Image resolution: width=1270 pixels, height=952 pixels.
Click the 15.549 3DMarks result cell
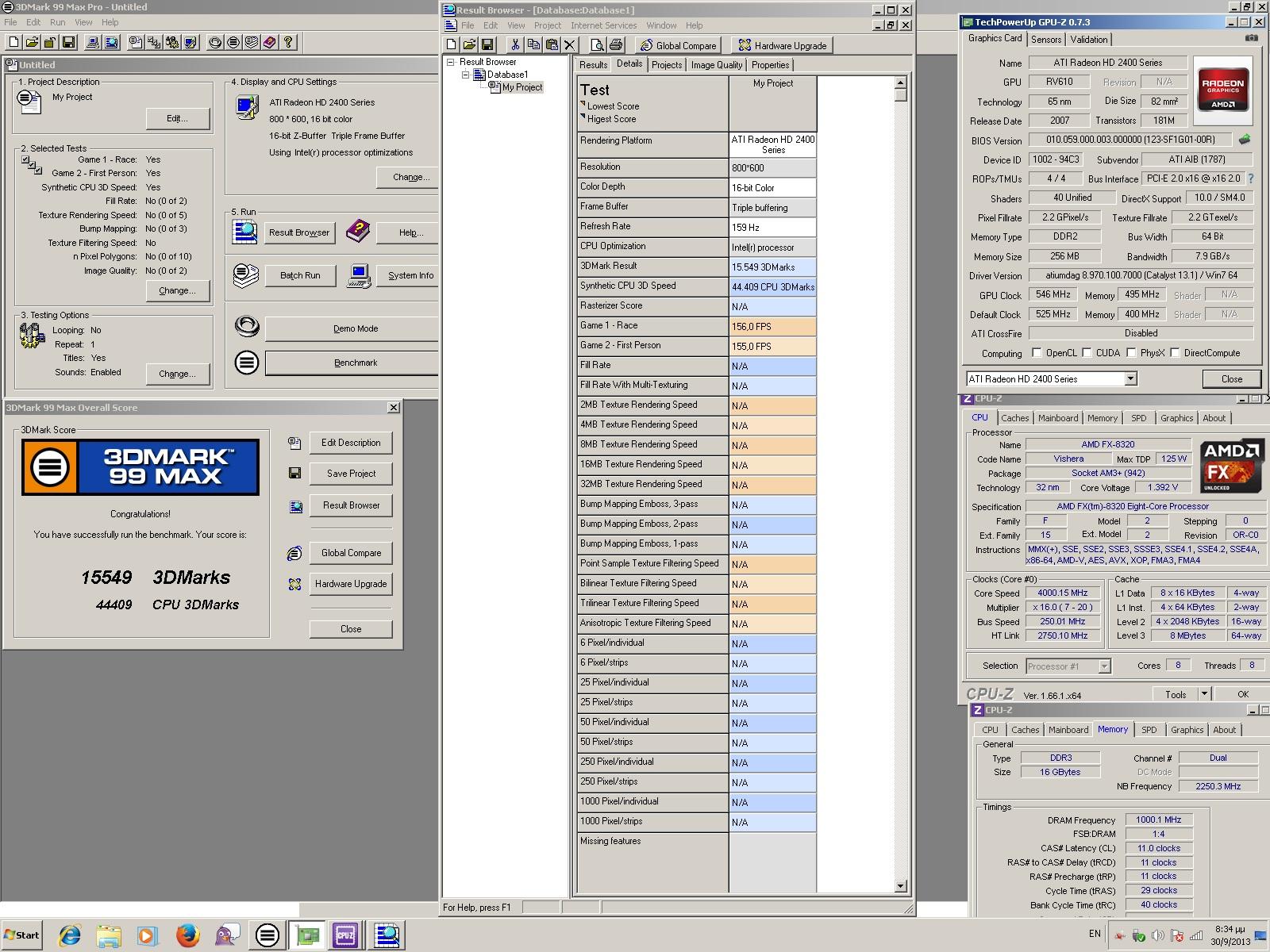click(x=772, y=267)
